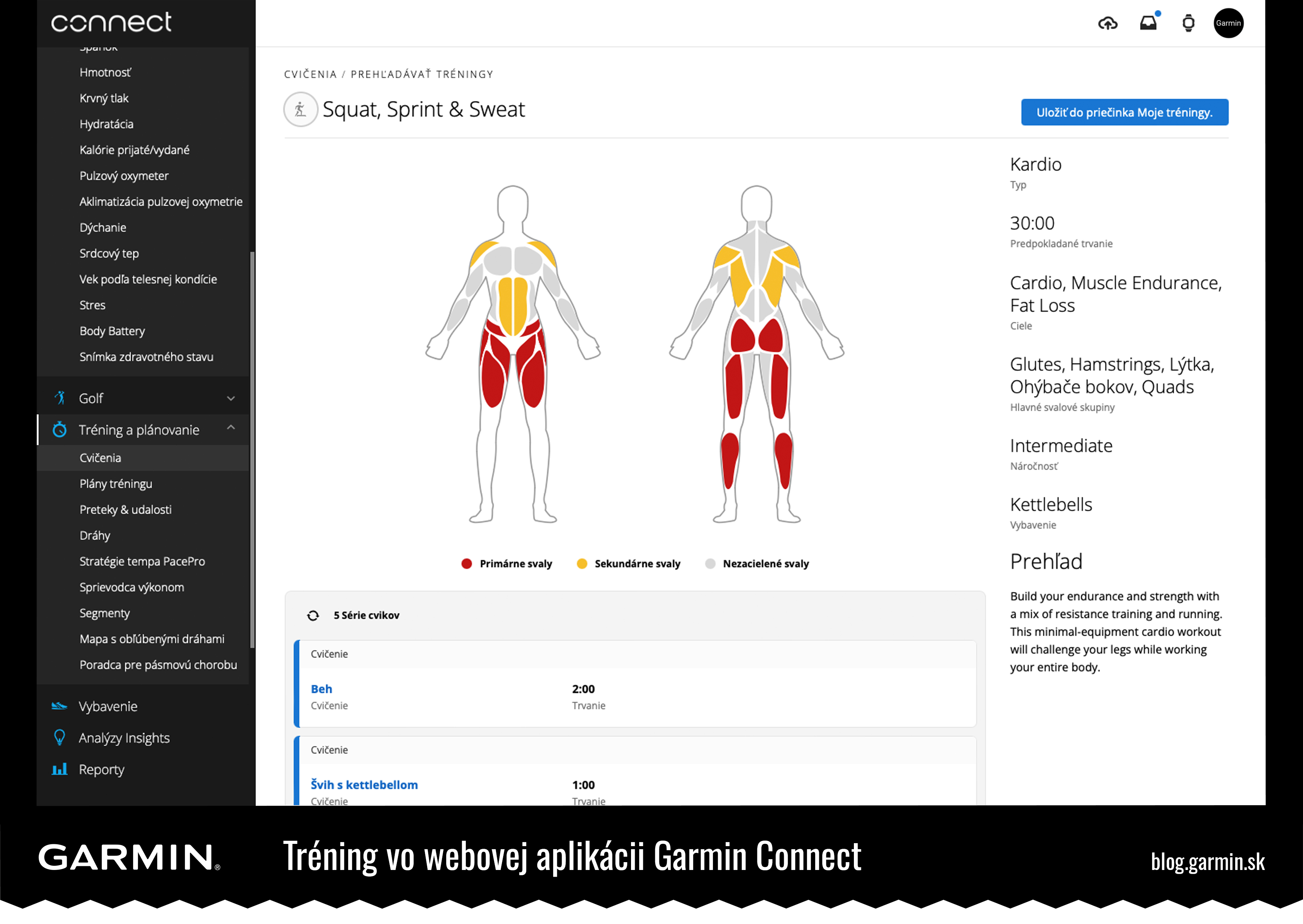Click the red Primárne svaly legend dot

467,564
